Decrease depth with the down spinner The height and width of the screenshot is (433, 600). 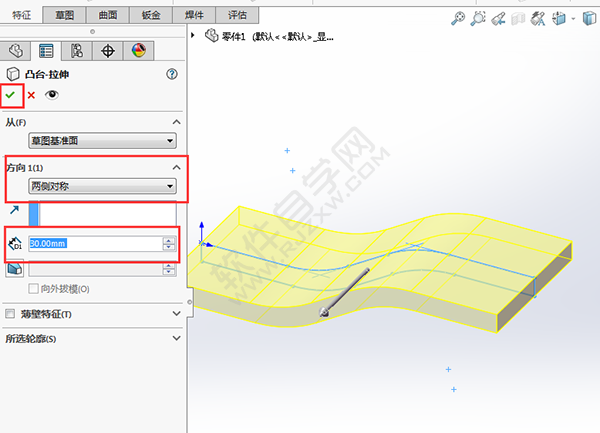pos(169,247)
